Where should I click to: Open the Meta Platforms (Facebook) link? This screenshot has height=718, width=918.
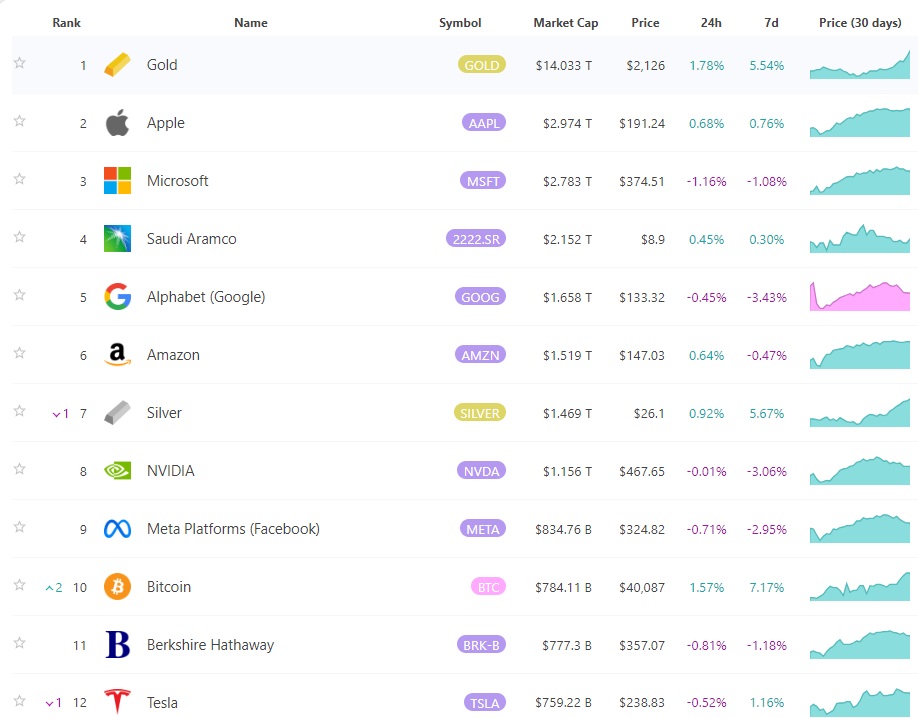(233, 529)
